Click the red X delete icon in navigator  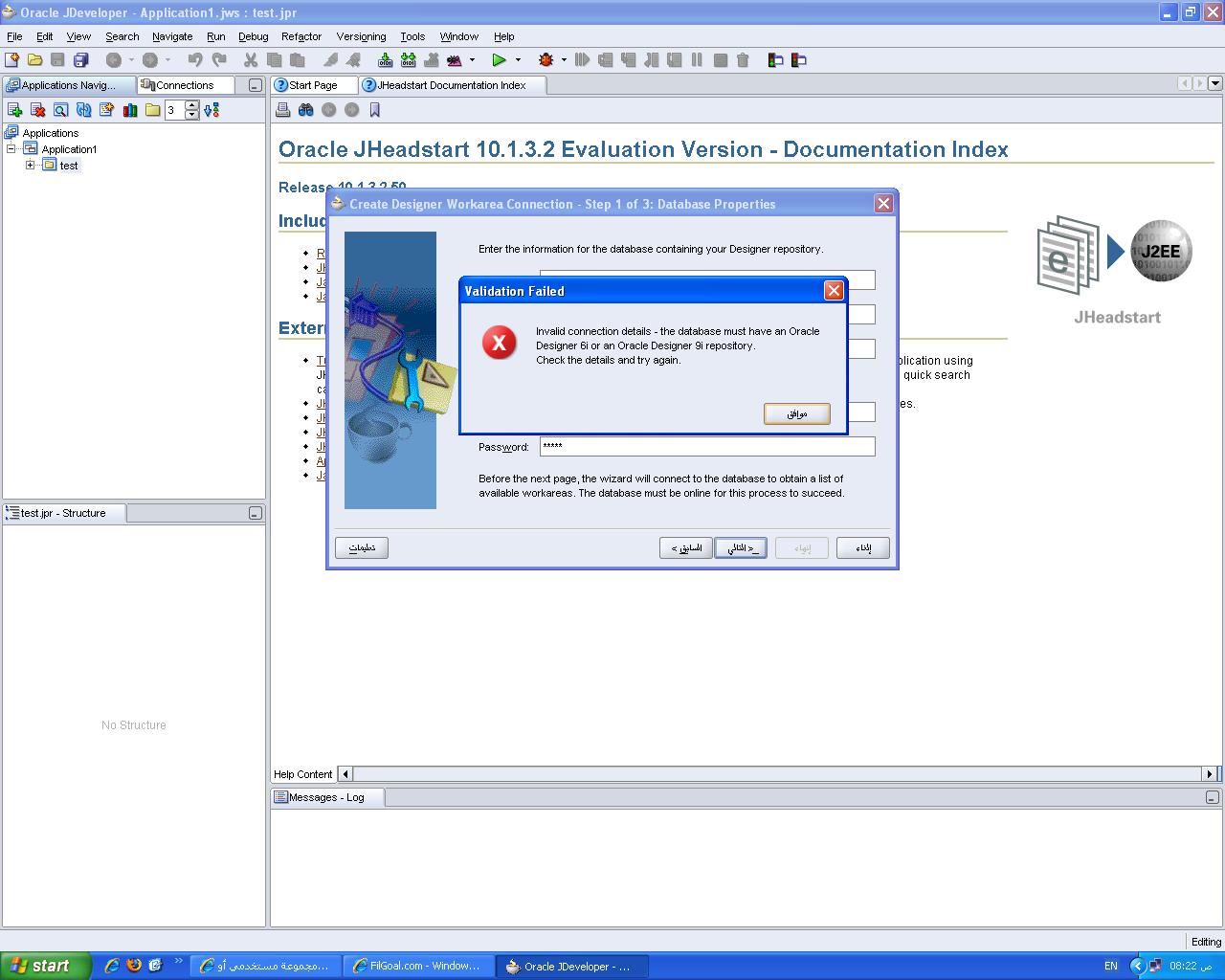(x=38, y=110)
